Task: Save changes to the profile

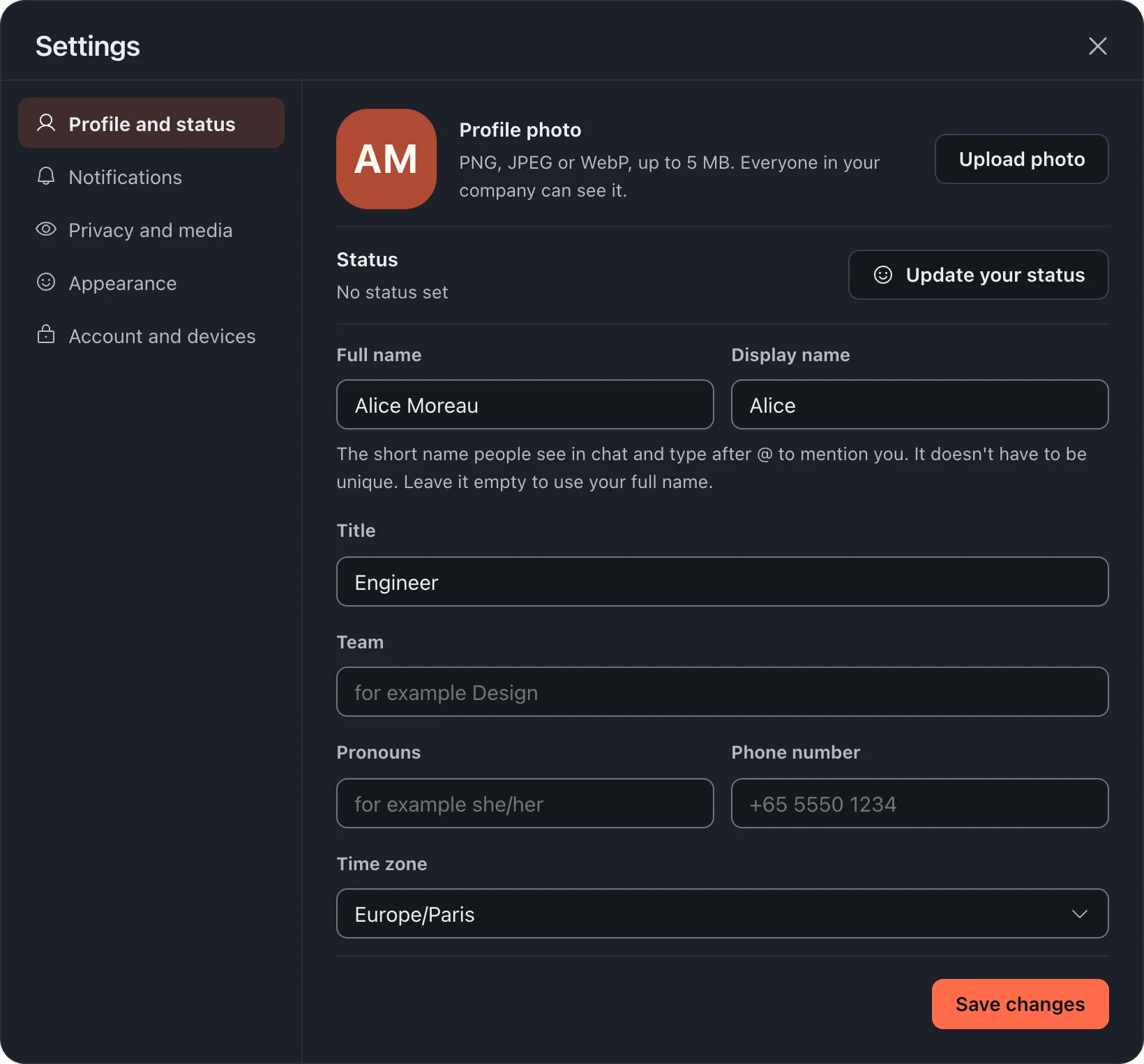Action: [1020, 1004]
